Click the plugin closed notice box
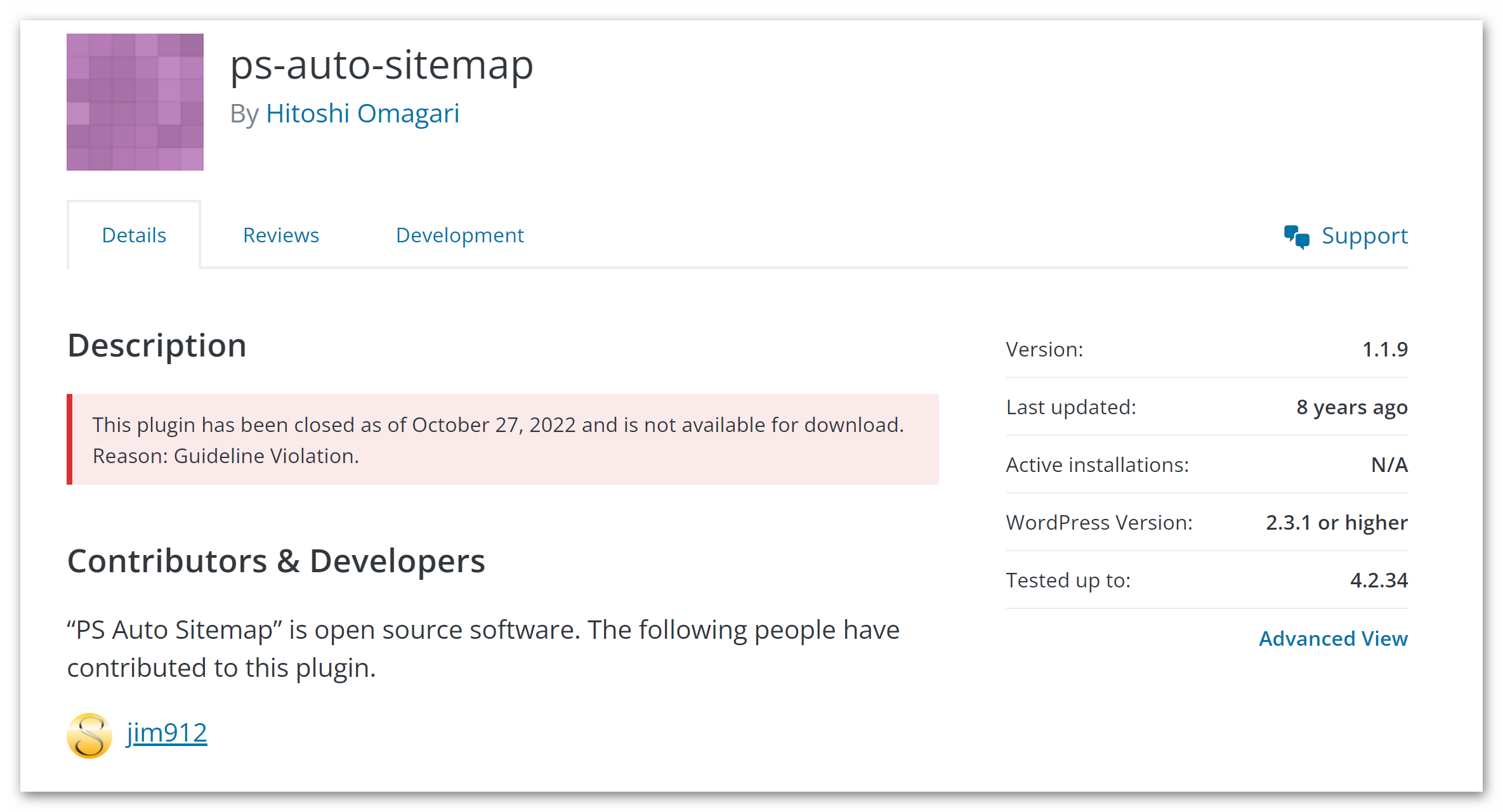The image size is (1503, 812). [502, 440]
